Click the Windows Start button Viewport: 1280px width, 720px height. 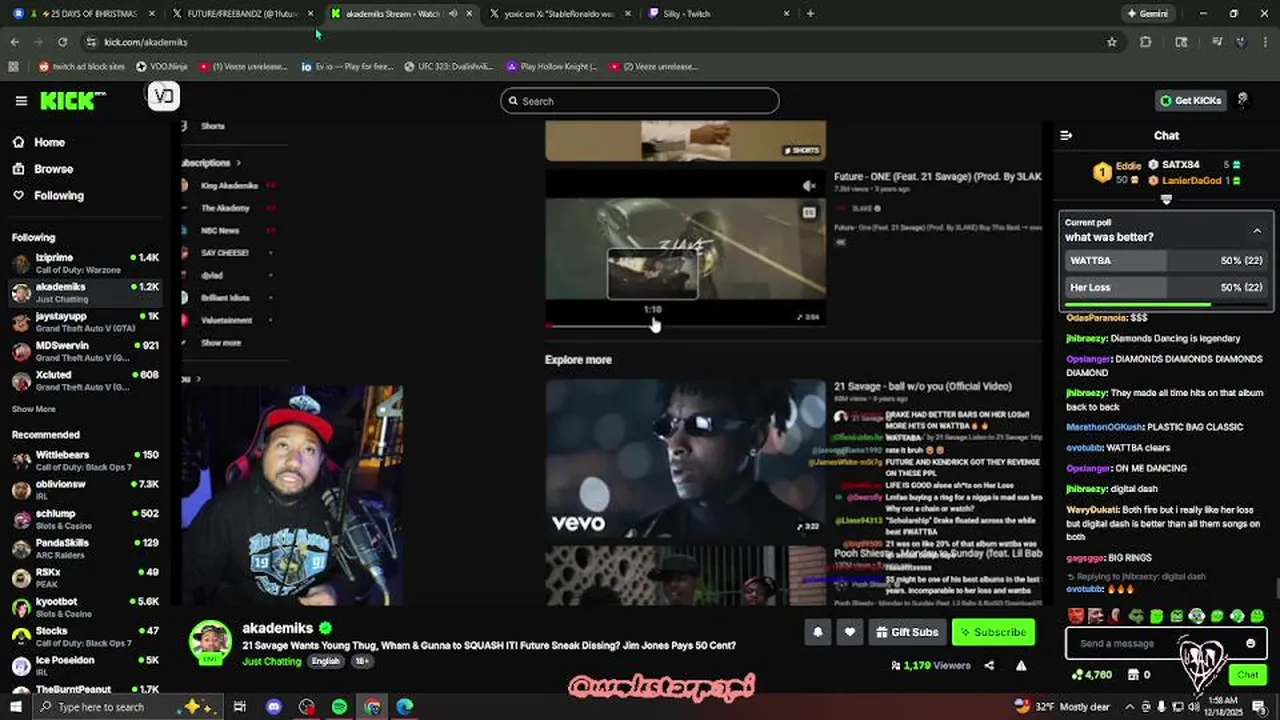click(x=16, y=707)
